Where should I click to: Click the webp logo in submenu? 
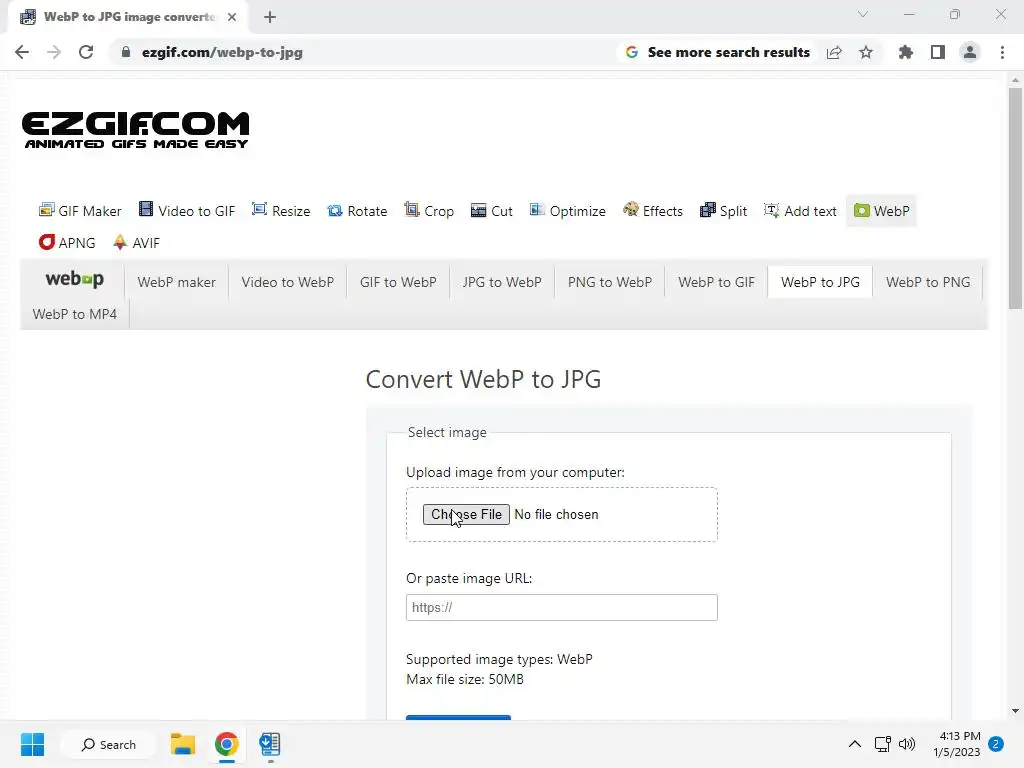coord(74,280)
